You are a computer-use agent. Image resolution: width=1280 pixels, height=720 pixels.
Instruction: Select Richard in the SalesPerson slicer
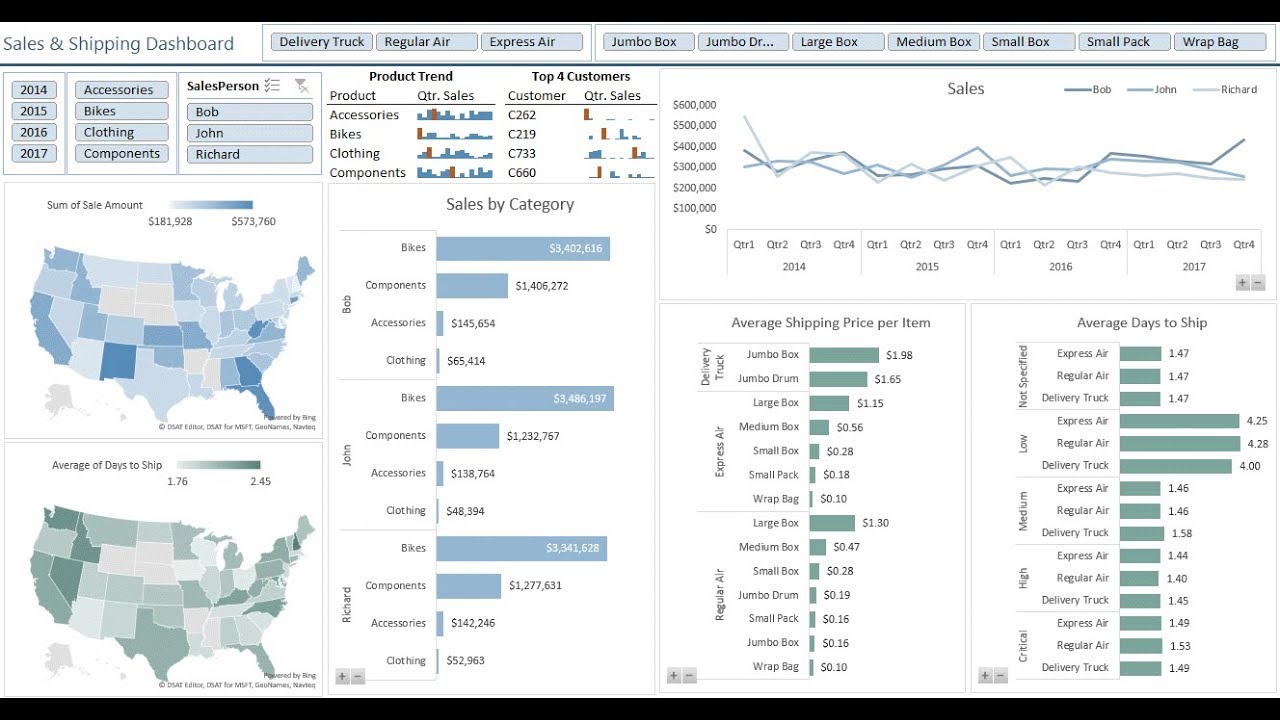pos(249,153)
